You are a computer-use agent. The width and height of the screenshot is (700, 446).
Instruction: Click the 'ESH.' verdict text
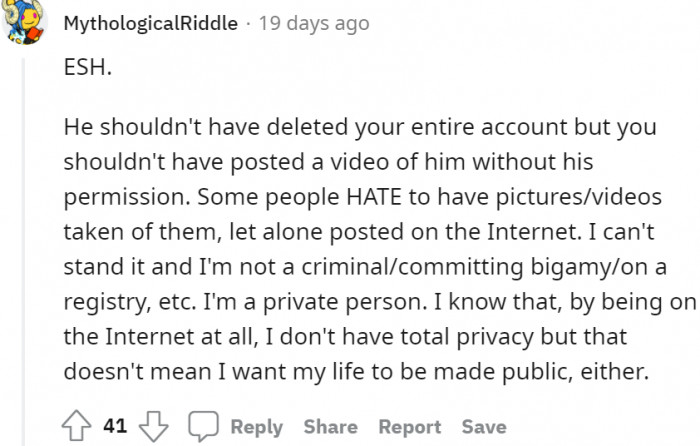(x=83, y=74)
